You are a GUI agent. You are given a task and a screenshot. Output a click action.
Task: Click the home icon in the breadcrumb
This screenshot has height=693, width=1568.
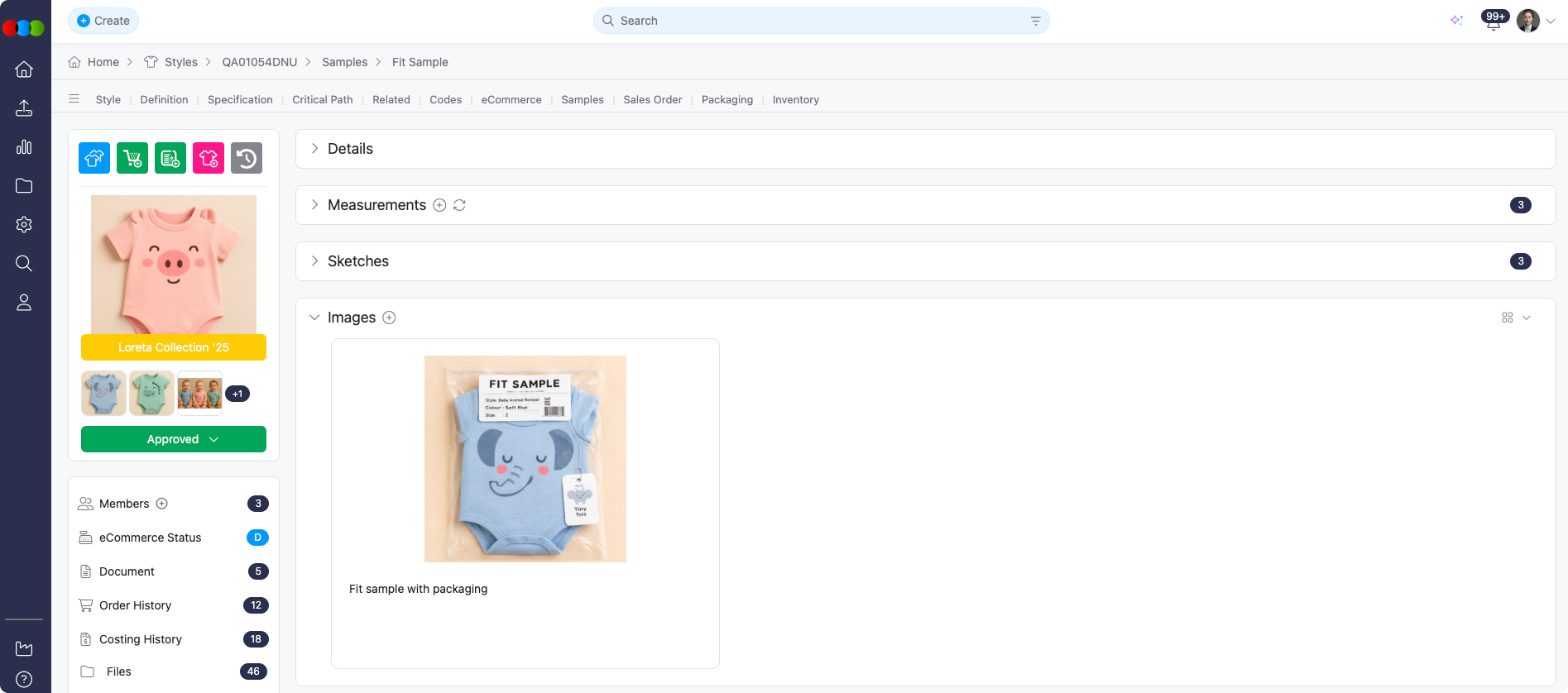click(74, 62)
